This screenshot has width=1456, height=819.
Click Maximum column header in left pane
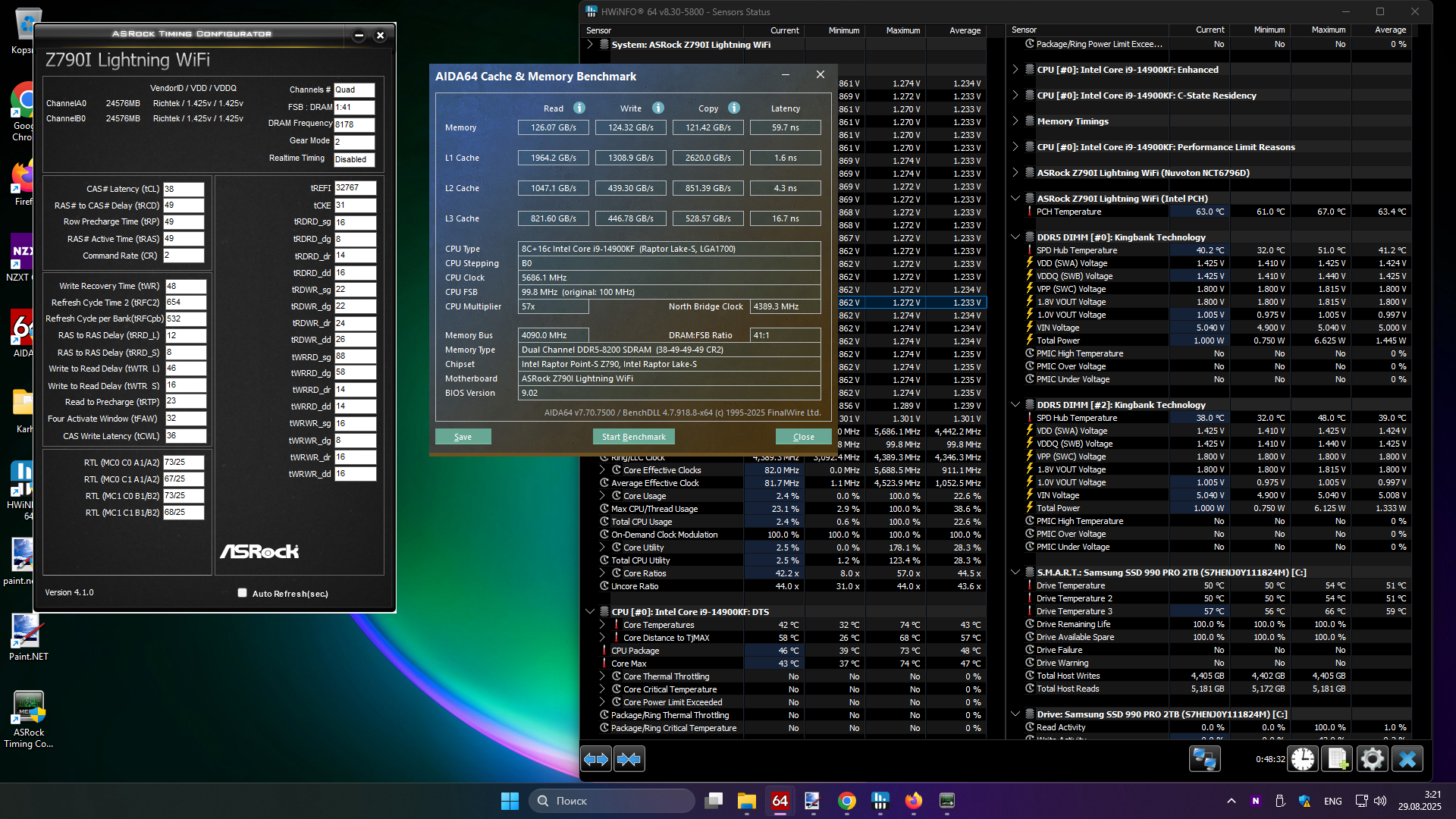click(x=895, y=30)
